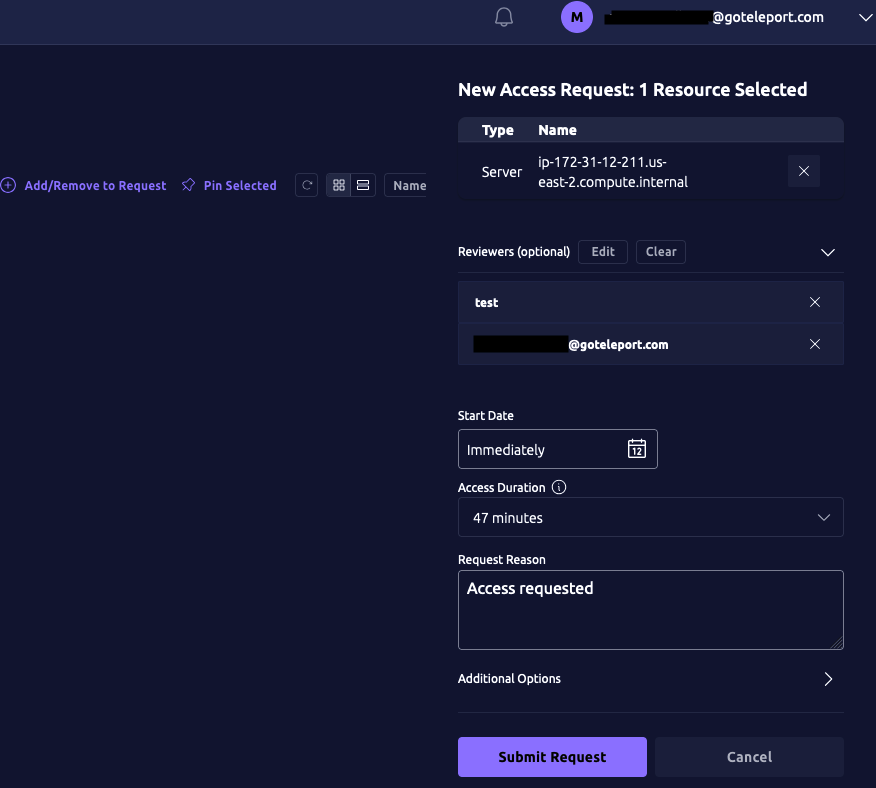Image resolution: width=876 pixels, height=788 pixels.
Task: Collapse the Reviewers section
Action: [x=828, y=252]
